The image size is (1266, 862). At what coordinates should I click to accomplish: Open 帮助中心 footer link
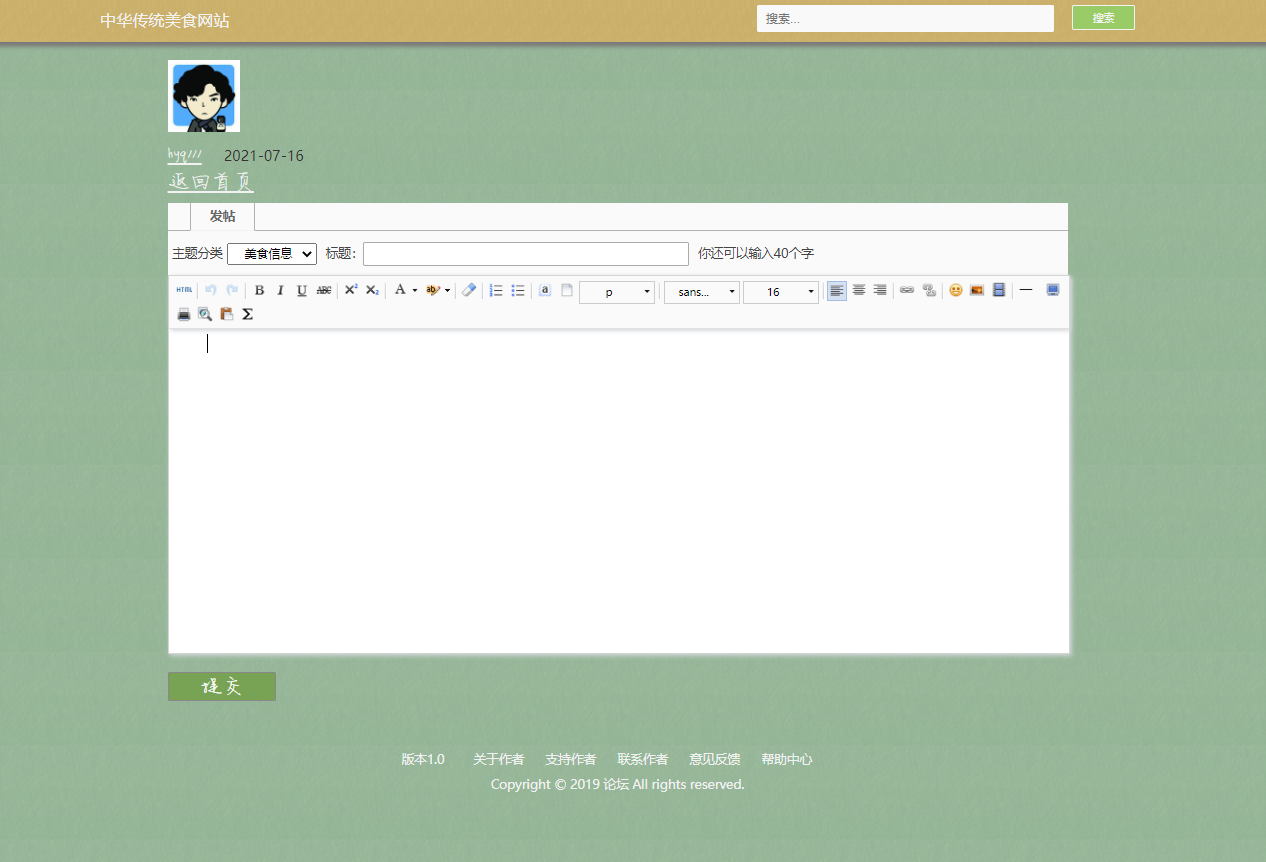(x=787, y=760)
